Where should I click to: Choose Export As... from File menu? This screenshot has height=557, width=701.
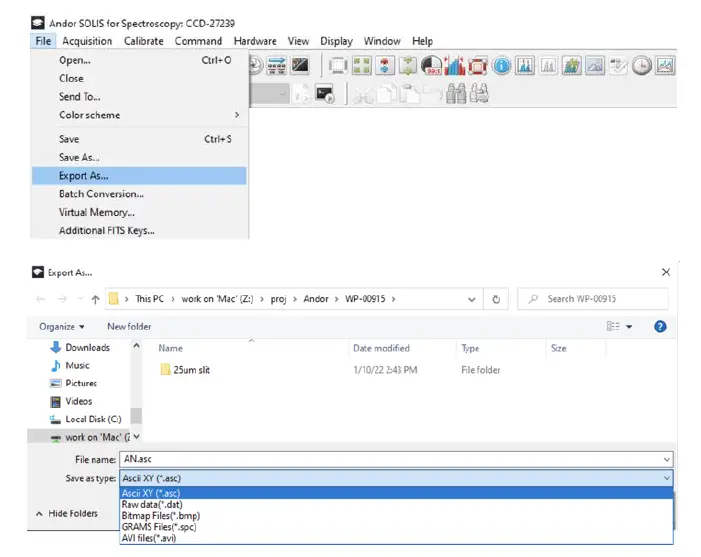point(139,176)
